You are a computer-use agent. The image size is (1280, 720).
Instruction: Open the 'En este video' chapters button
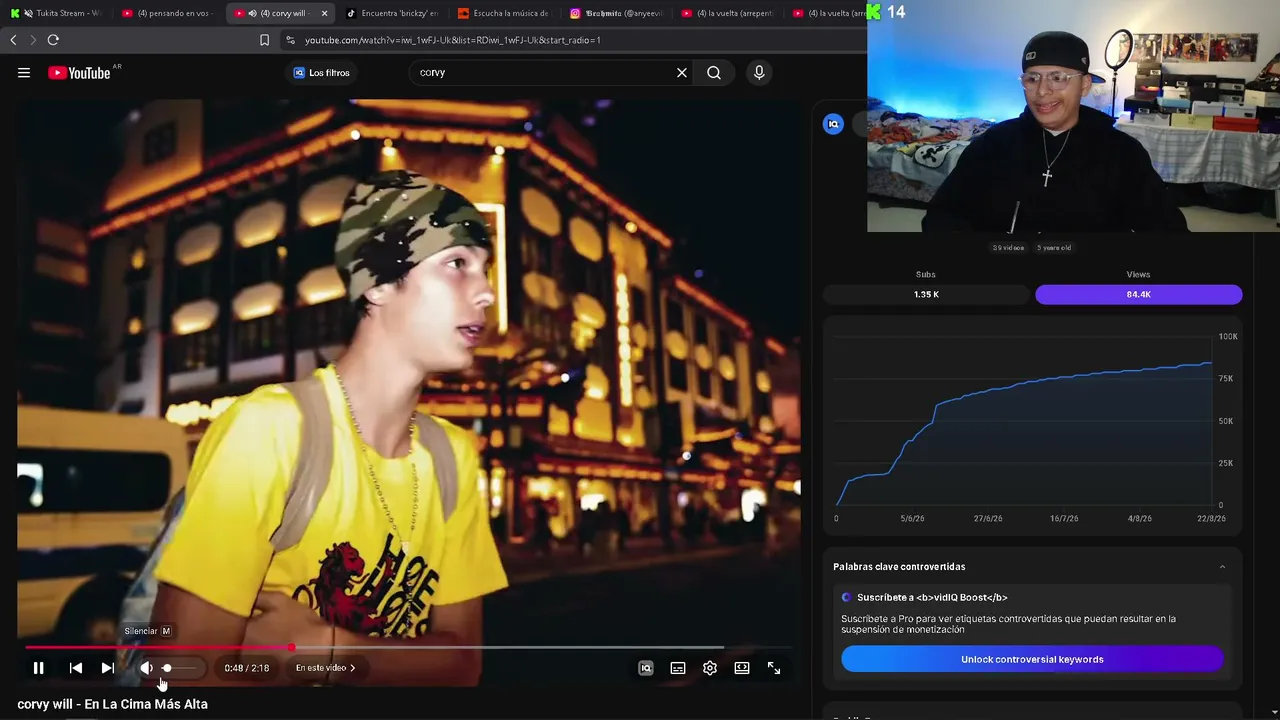pyautogui.click(x=326, y=668)
